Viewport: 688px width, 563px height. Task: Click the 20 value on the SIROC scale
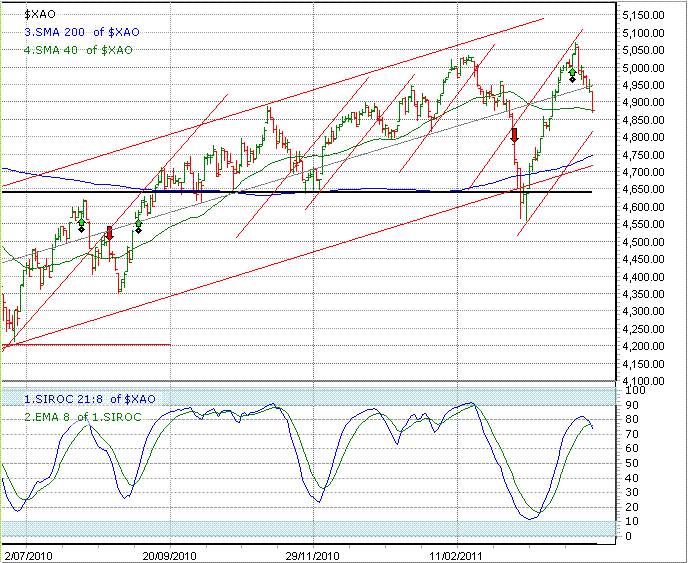coord(631,507)
